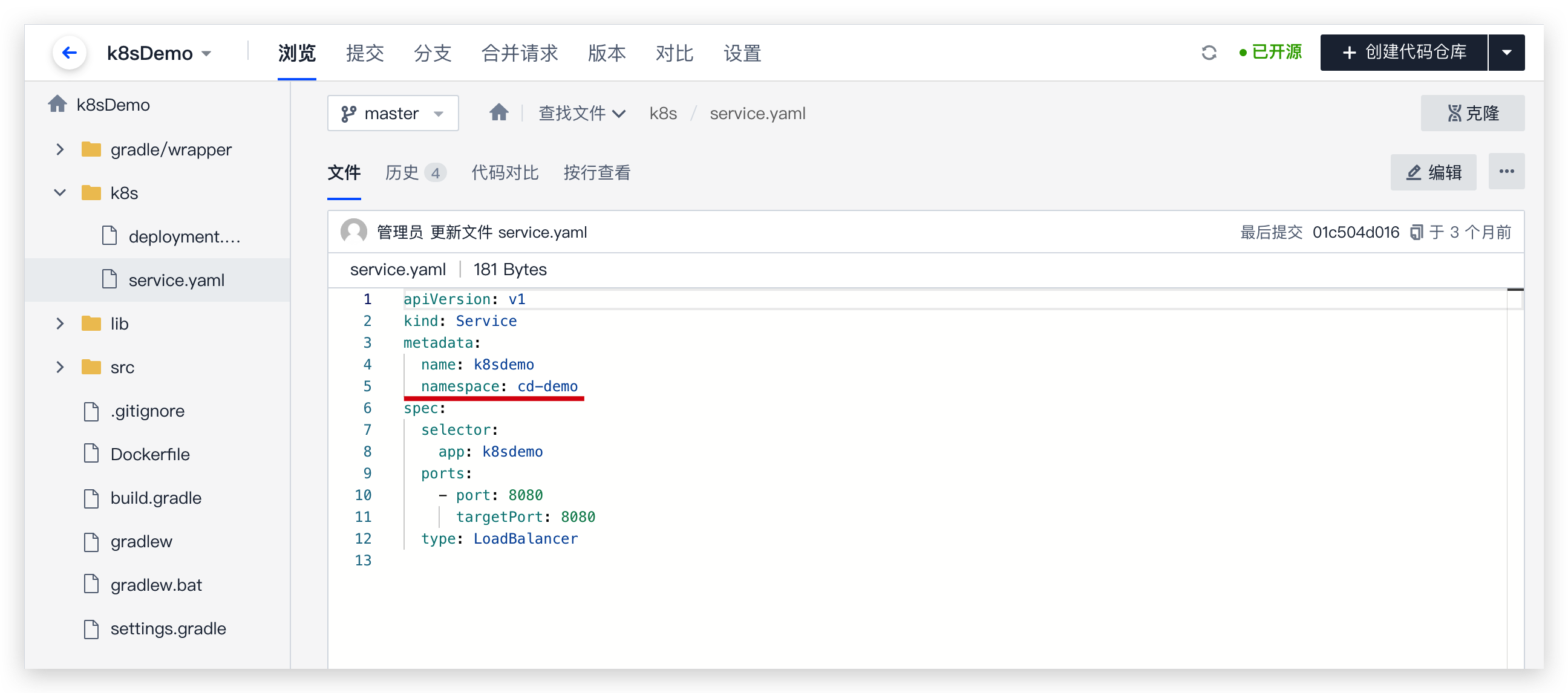Viewport: 1568px width, 693px height.
Task: Click the blue back arrow button
Action: pos(70,53)
